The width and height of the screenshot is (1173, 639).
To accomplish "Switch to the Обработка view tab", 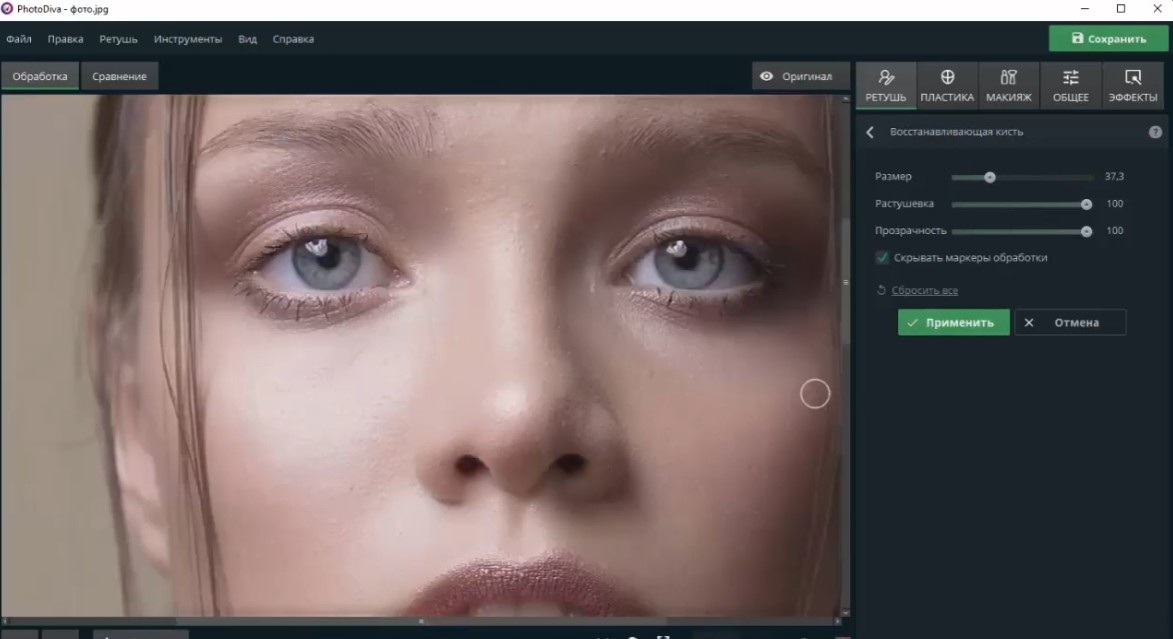I will 40,76.
